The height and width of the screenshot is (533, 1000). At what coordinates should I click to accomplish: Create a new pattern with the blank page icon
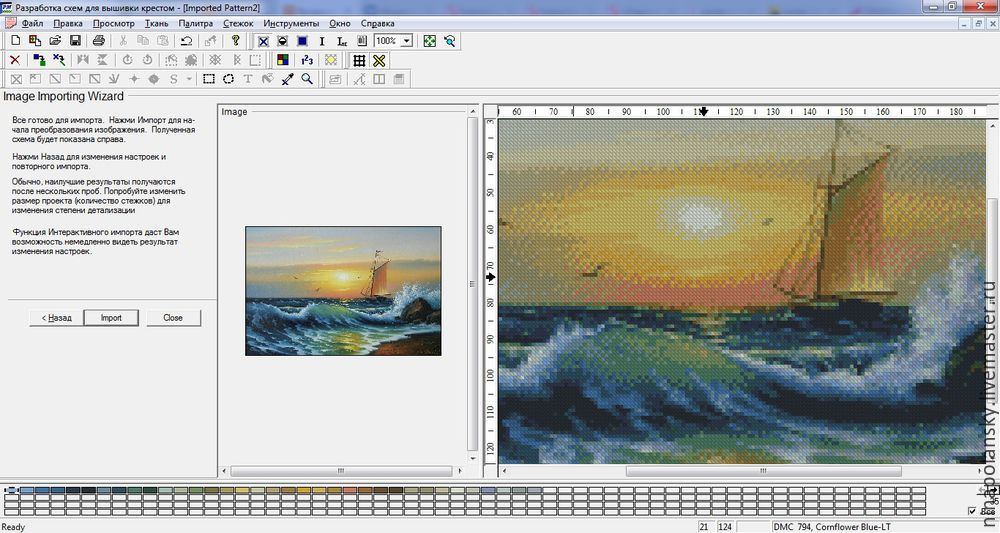coord(16,41)
